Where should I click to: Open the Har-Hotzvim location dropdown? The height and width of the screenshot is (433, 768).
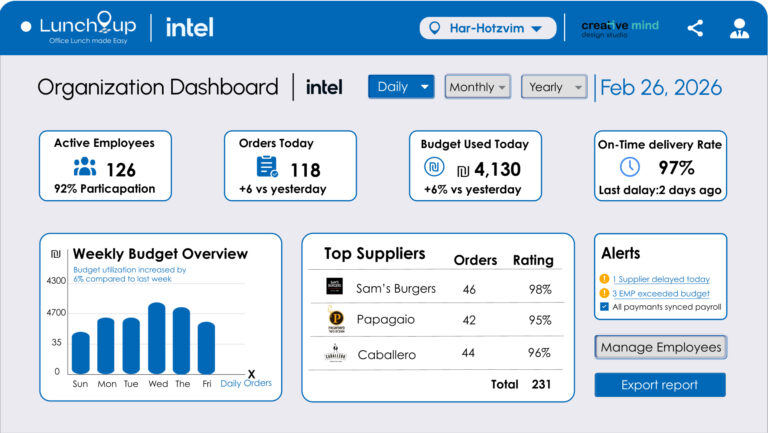[488, 28]
